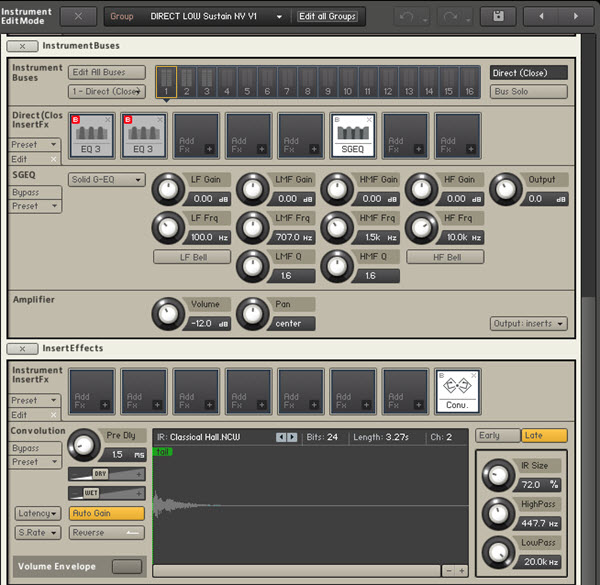Switch to Early reflections tab
The image size is (600, 585).
(498, 435)
